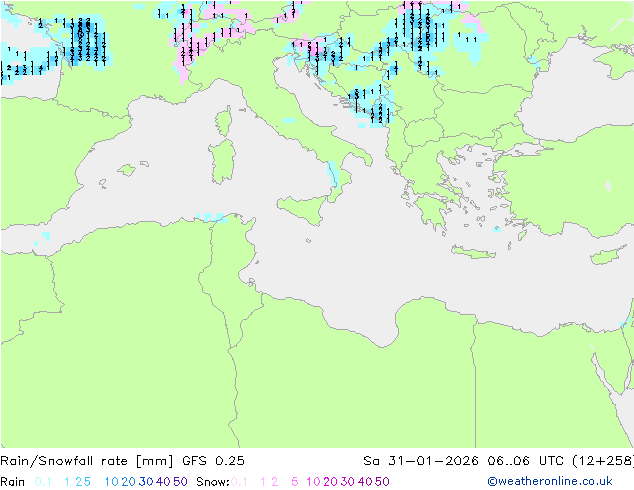Select the Rain legend 30 value

[x=146, y=482]
